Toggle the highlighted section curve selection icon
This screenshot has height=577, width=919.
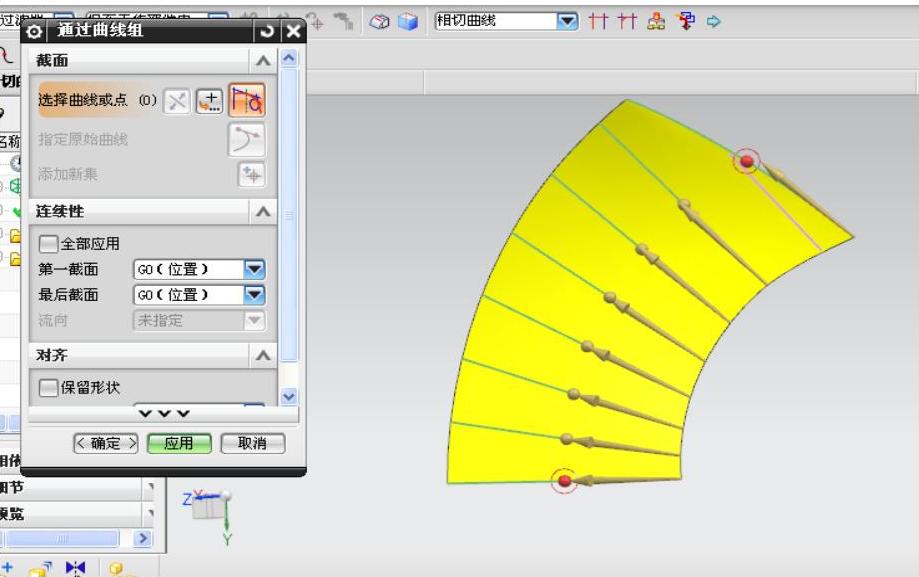click(246, 100)
